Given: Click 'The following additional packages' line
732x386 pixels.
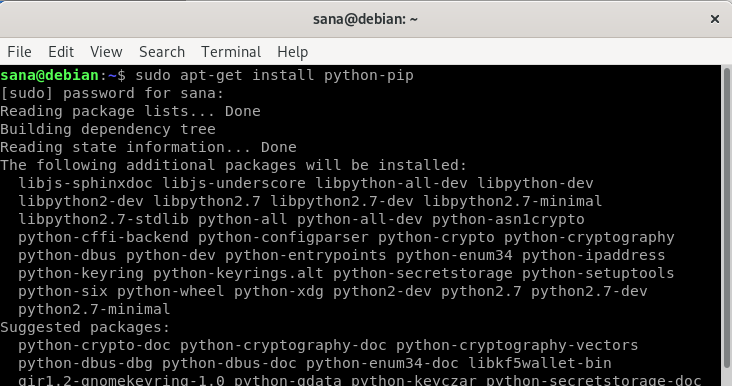Looking at the screenshot, I should click(x=233, y=165).
